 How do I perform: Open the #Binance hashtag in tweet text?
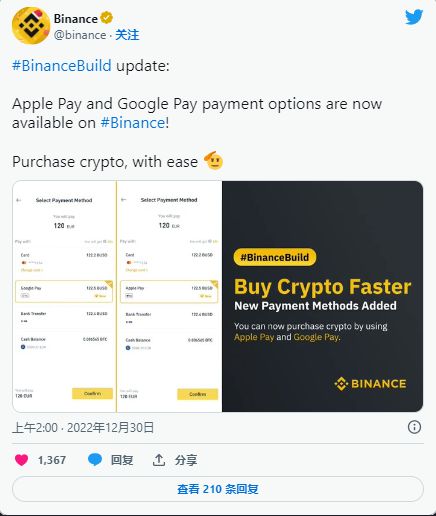point(133,123)
